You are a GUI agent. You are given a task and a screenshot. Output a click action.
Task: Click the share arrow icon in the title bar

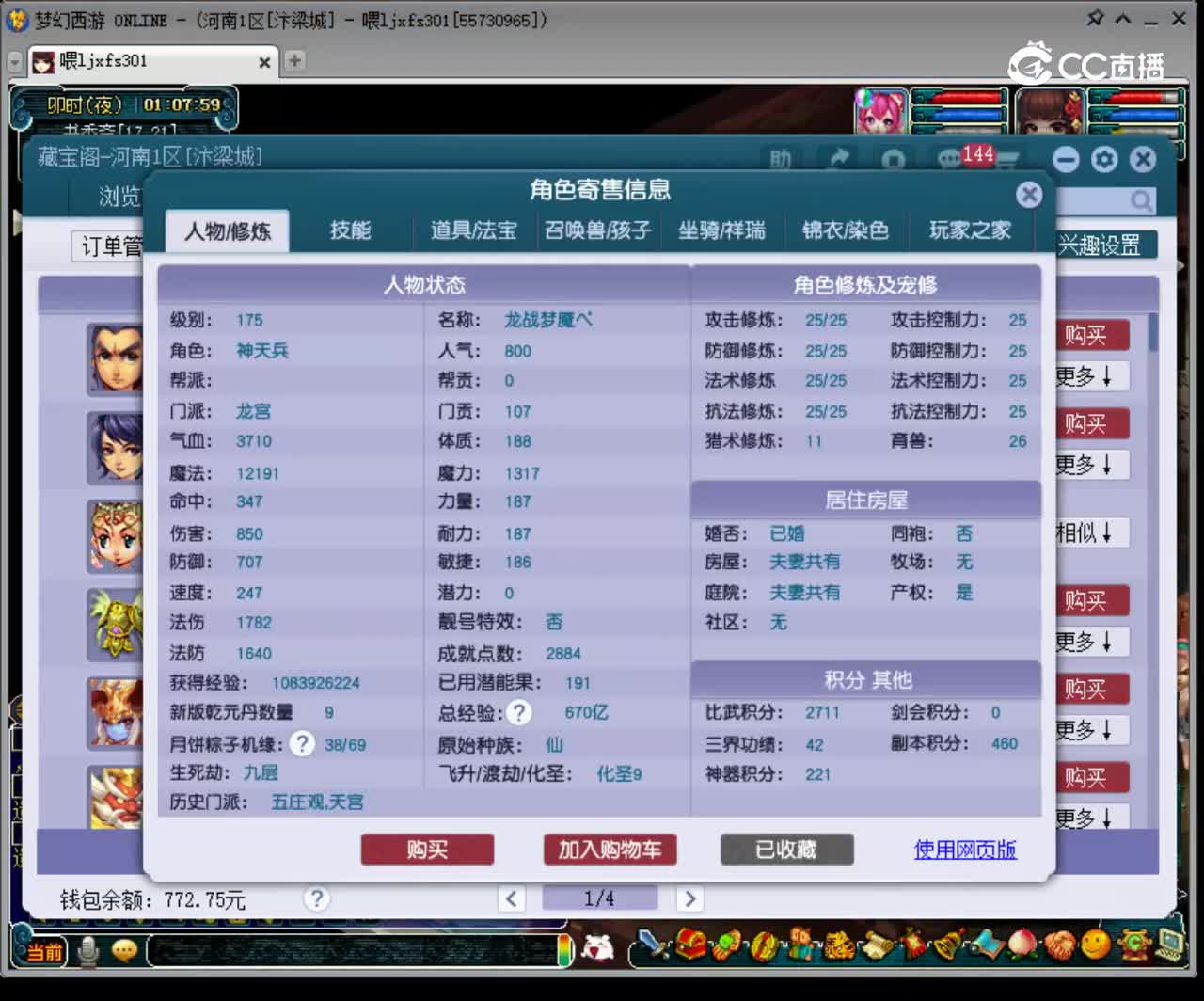pos(839,157)
